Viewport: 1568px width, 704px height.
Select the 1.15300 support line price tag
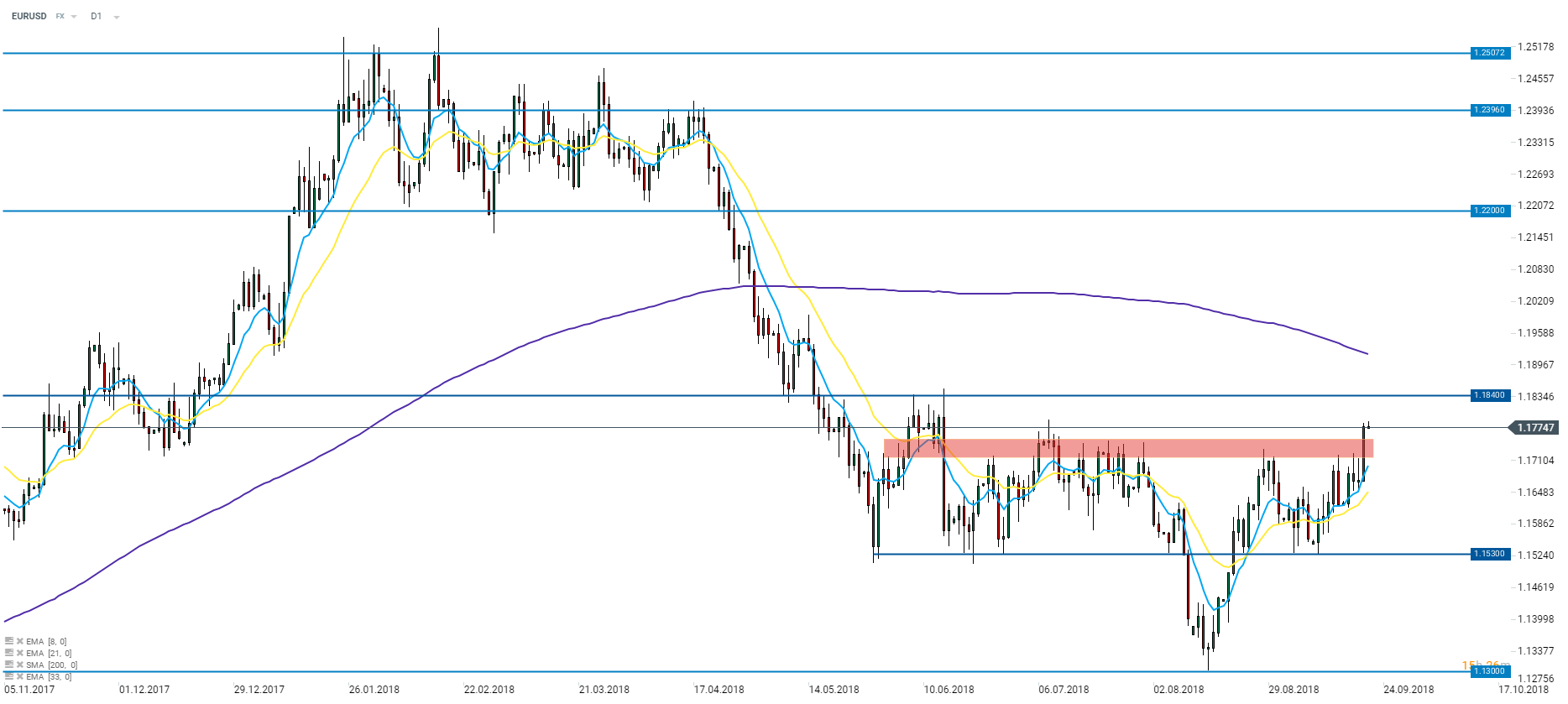click(1491, 554)
